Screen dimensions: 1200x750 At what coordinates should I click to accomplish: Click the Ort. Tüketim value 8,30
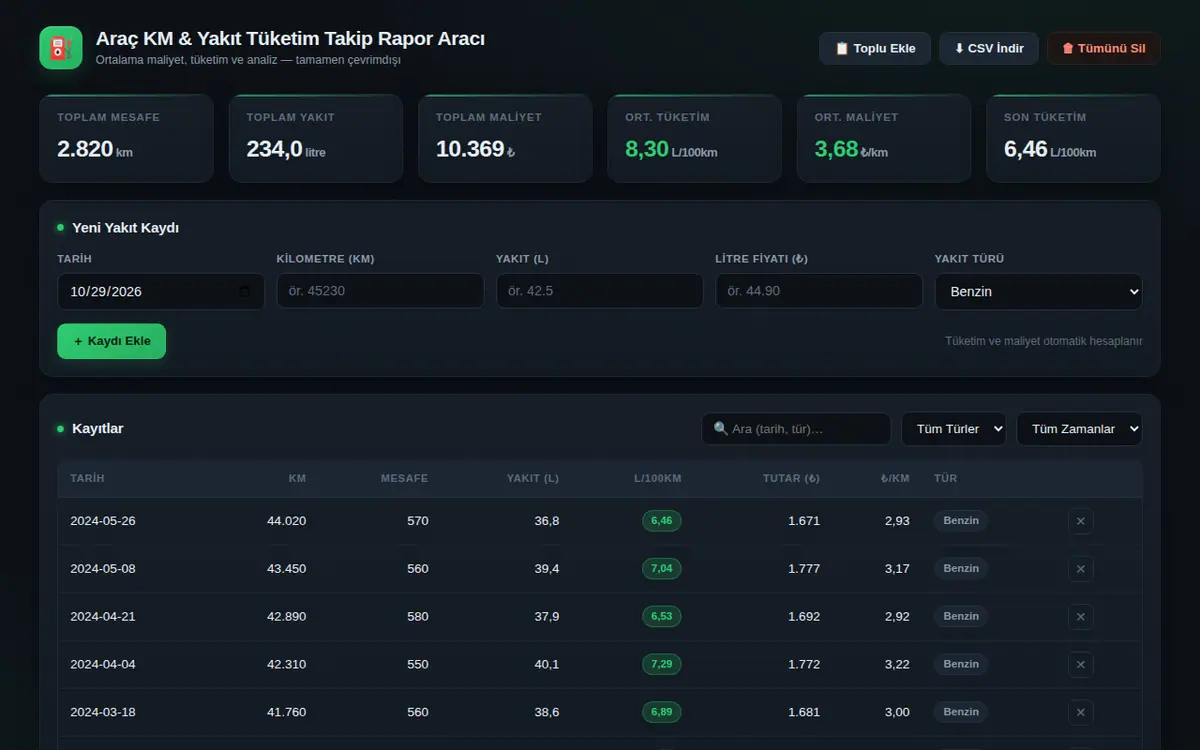pos(647,149)
